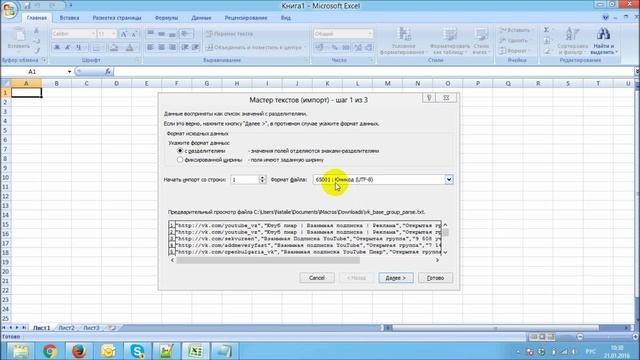This screenshot has width=640, height=360.
Task: Click the column A header
Action: click(26, 83)
